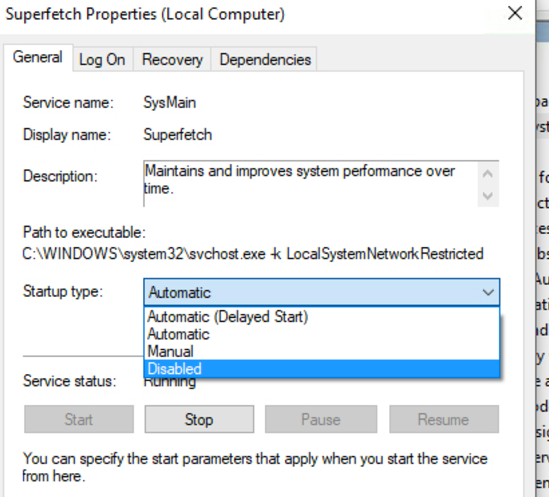Click the Resume service button
Screen dimensions: 549x497
pyautogui.click(x=444, y=419)
